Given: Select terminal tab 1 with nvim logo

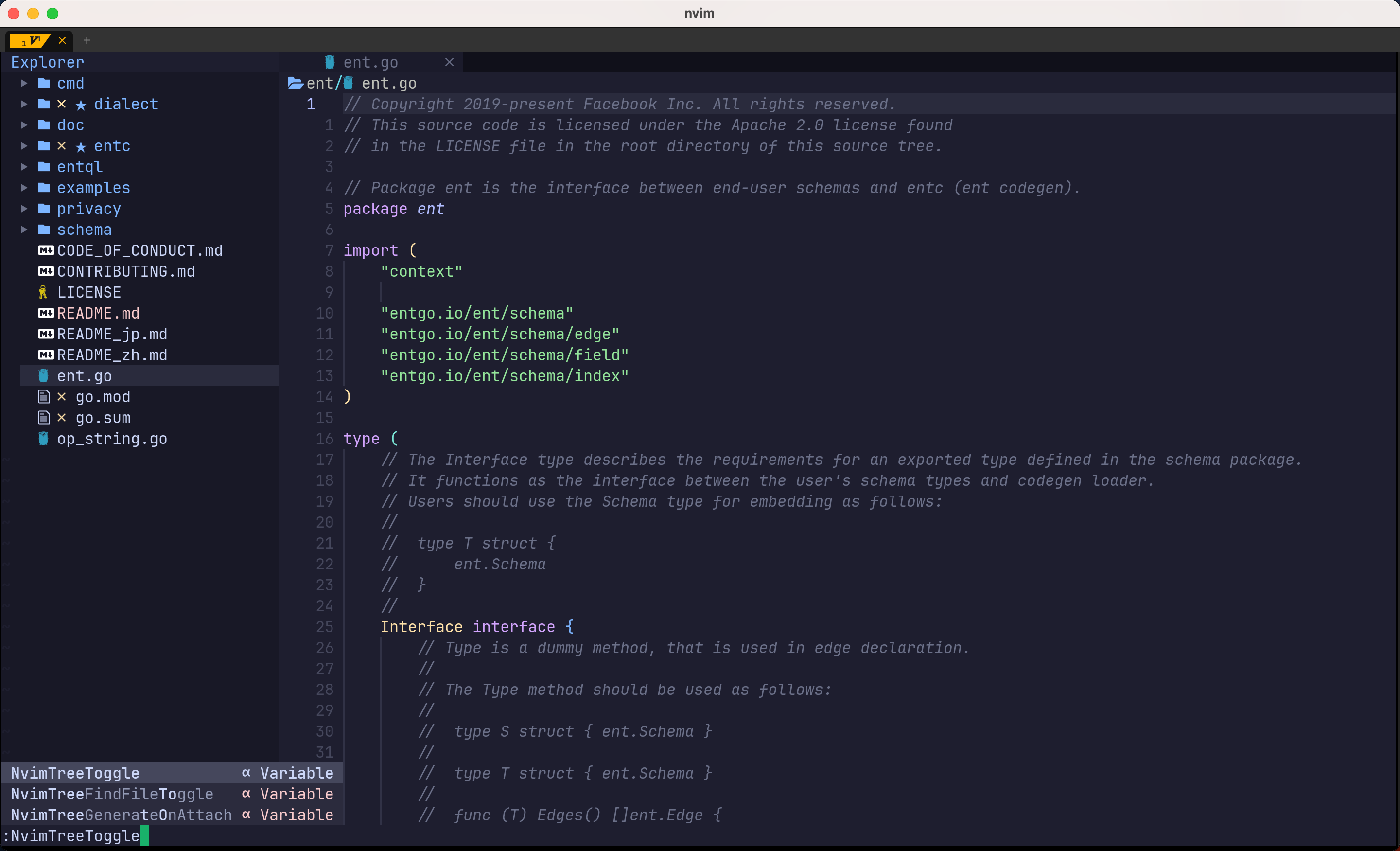Looking at the screenshot, I should pyautogui.click(x=31, y=40).
